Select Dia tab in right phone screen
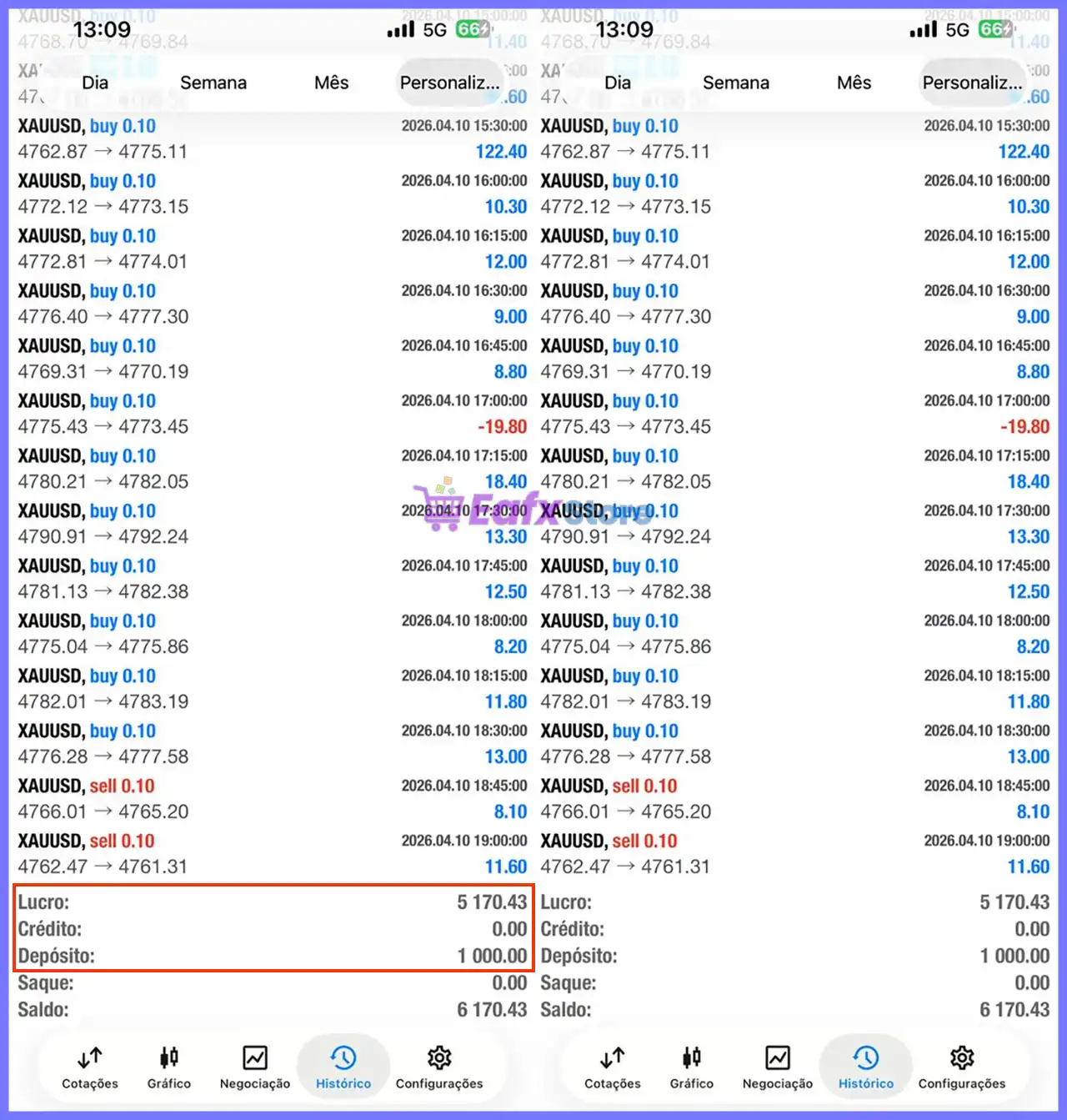Viewport: 1067px width, 1120px height. coord(618,83)
